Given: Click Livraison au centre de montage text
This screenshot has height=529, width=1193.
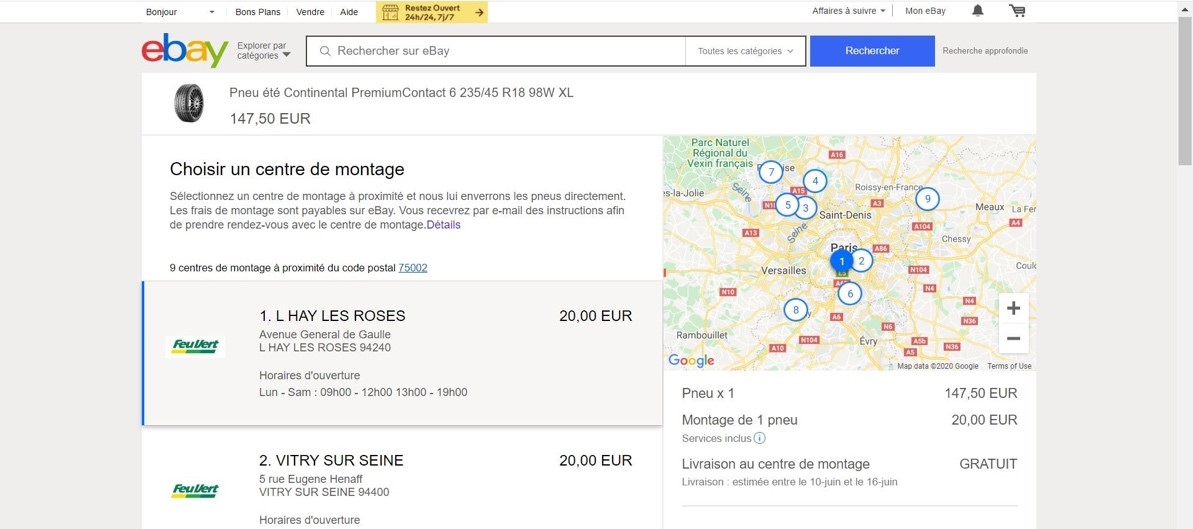Looking at the screenshot, I should 775,464.
